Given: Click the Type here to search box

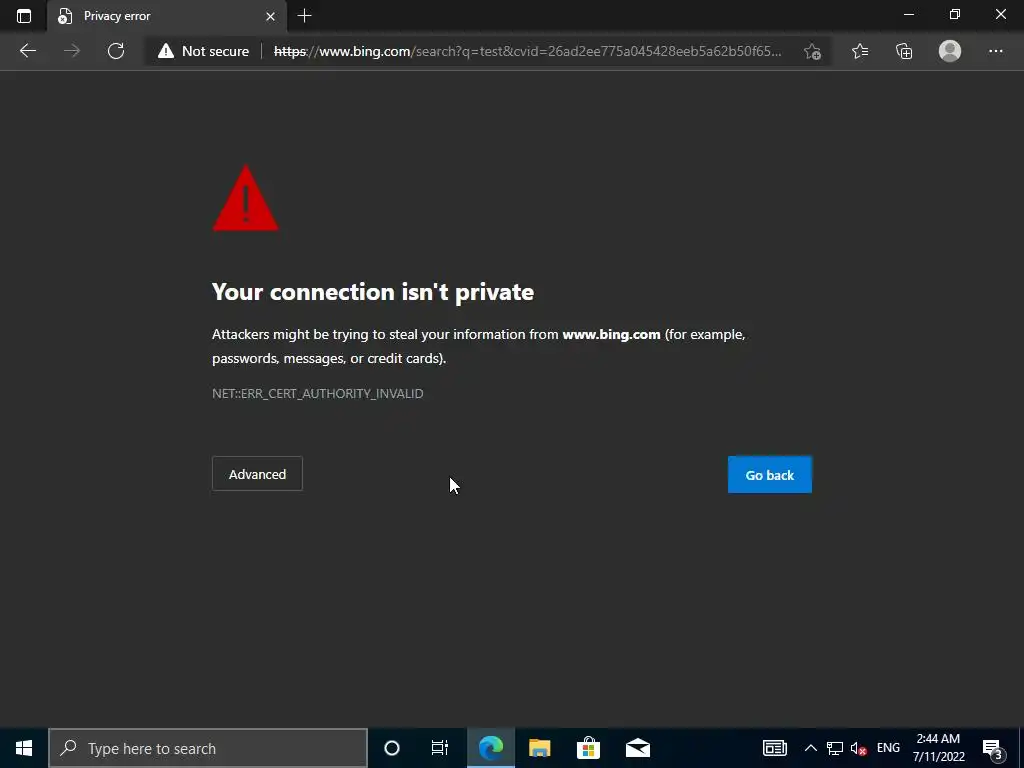Looking at the screenshot, I should pyautogui.click(x=208, y=748).
